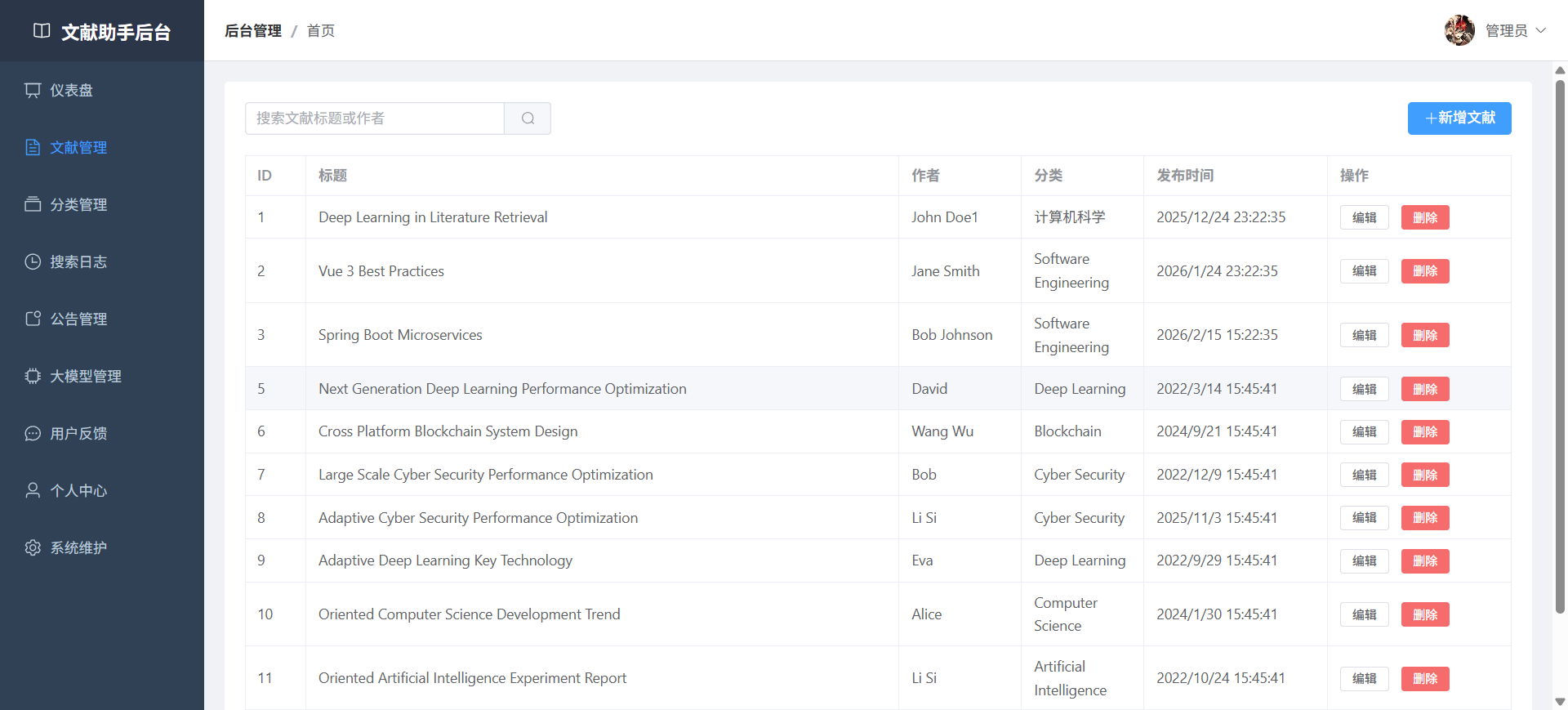This screenshot has width=1568, height=710.
Task: Delete the Cross Platform Blockchain System Design entry
Action: pyautogui.click(x=1425, y=431)
